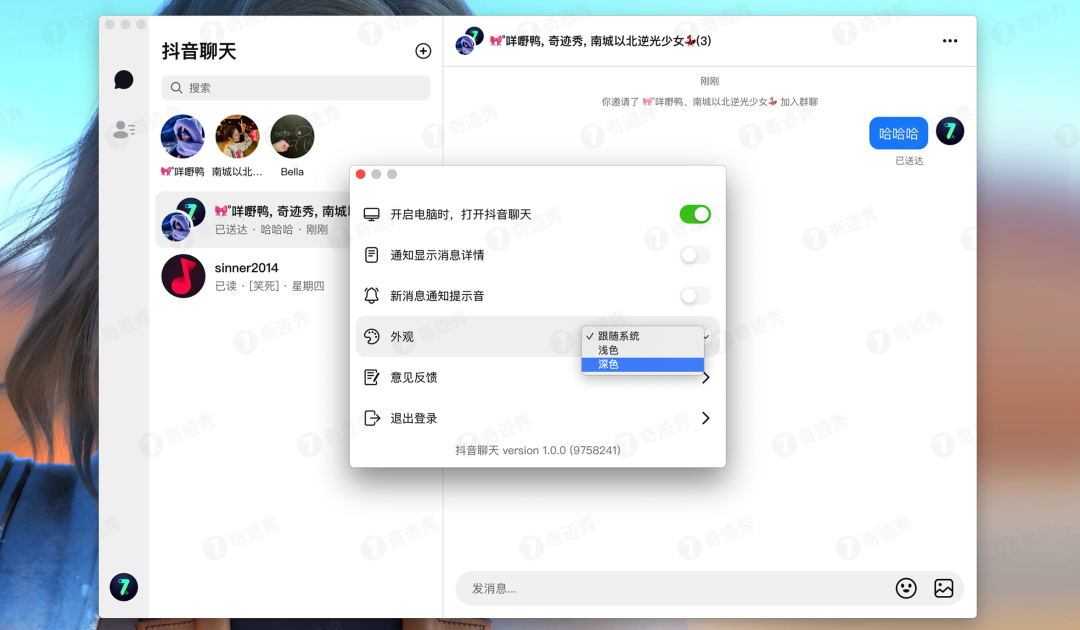This screenshot has width=1080, height=630.
Task: Open the contacts list icon in the sidebar
Action: (124, 129)
